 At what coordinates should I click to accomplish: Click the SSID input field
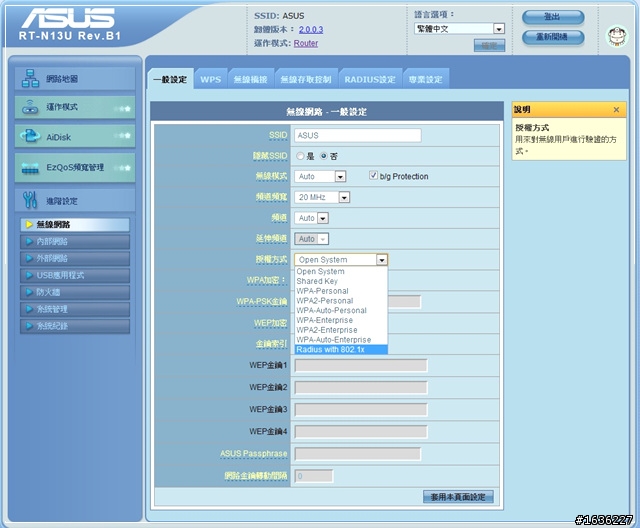(358, 135)
